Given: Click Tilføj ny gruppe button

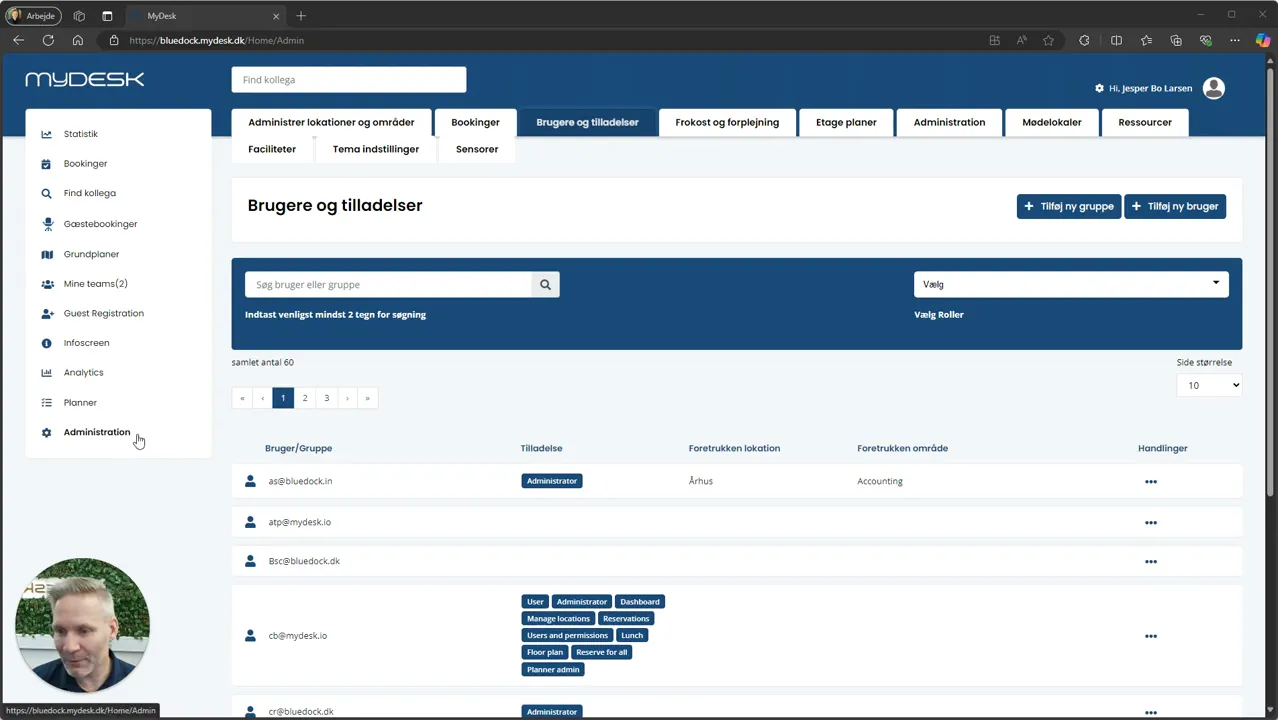Looking at the screenshot, I should click(1069, 206).
